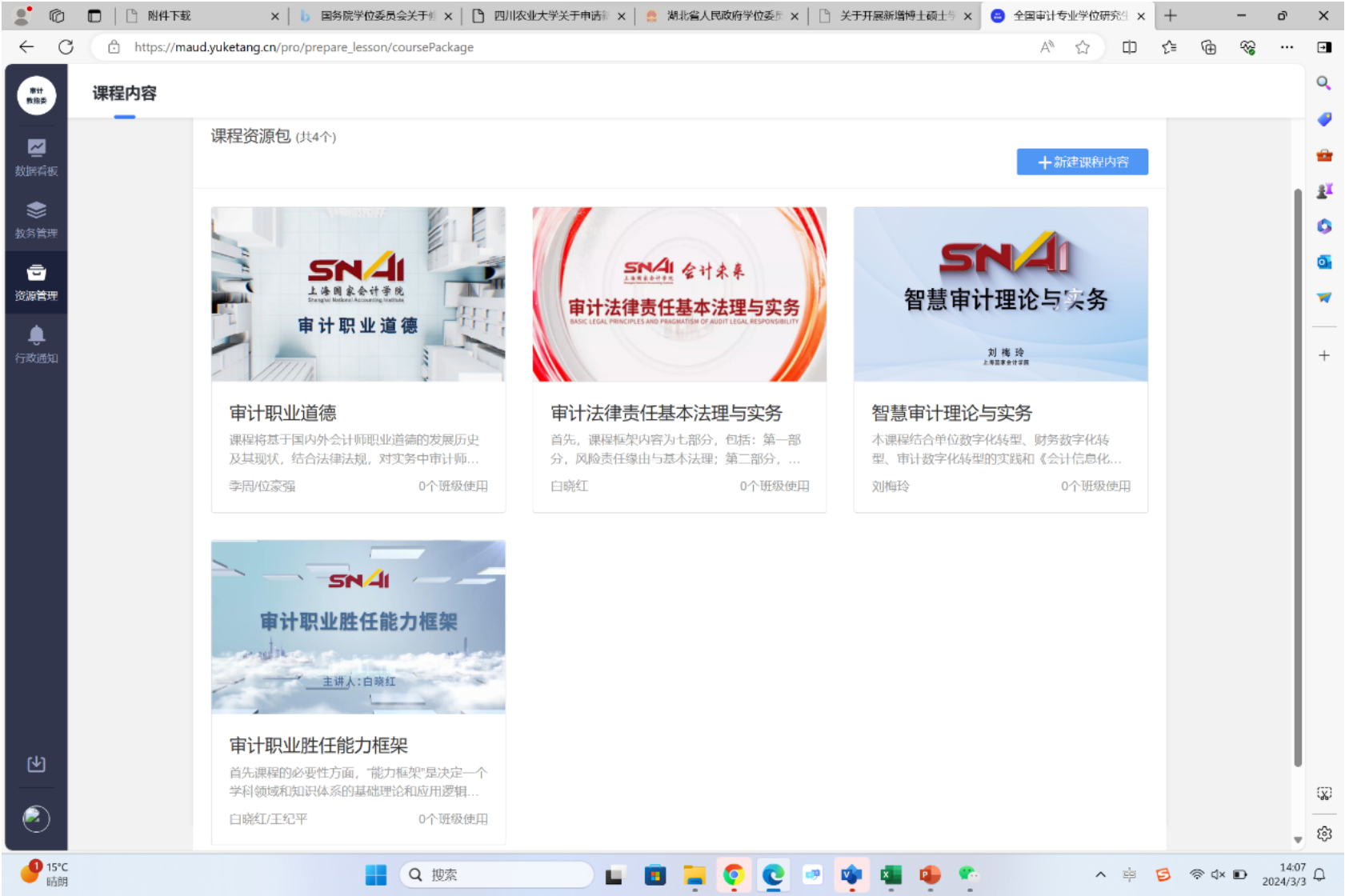Image resolution: width=1349 pixels, height=896 pixels.
Task: Switch to the 四川农业大学 browser tab
Action: click(549, 16)
